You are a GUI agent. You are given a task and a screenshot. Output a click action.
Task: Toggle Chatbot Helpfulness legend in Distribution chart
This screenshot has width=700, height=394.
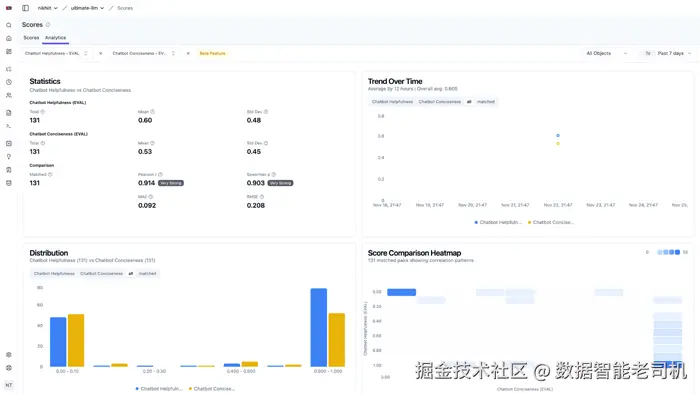[x=159, y=389]
